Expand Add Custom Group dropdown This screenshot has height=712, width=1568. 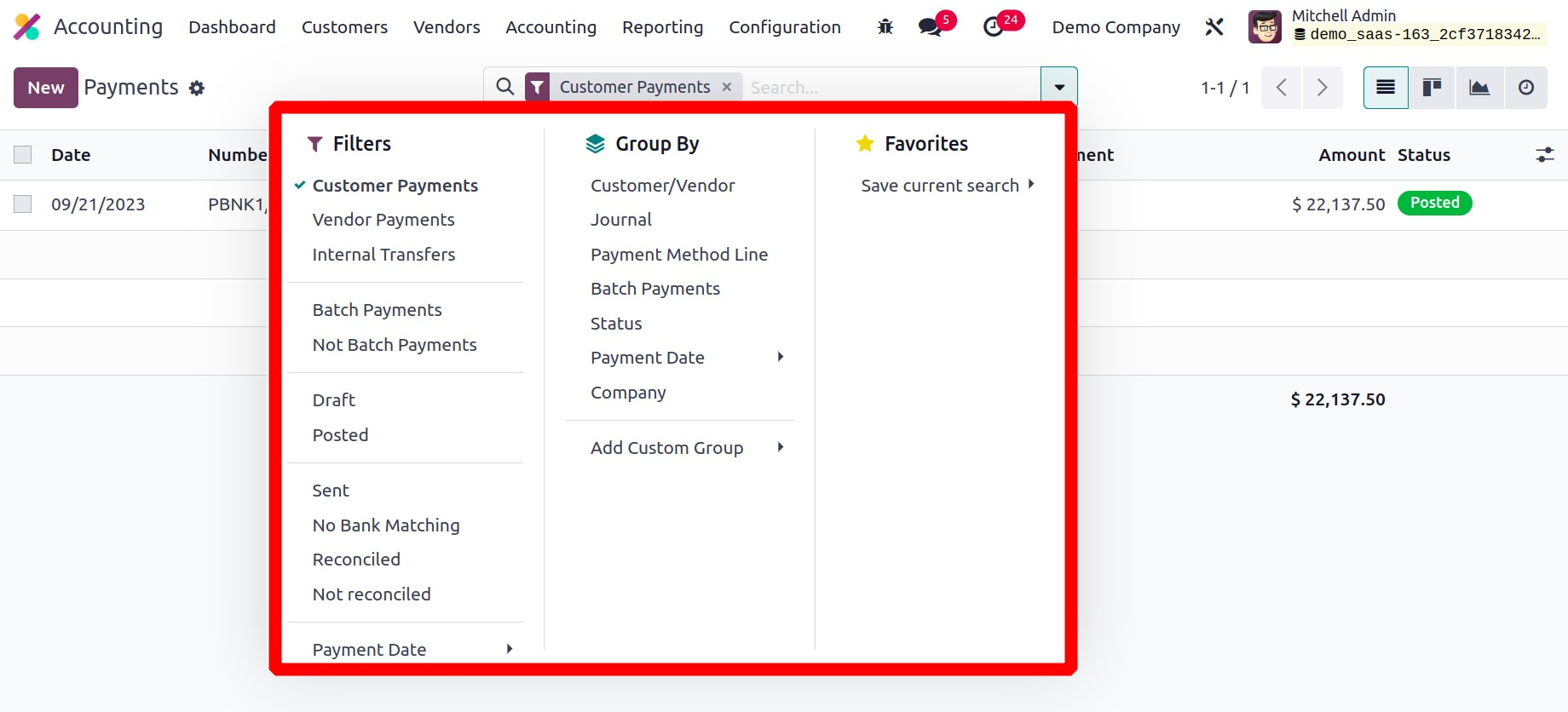(687, 448)
